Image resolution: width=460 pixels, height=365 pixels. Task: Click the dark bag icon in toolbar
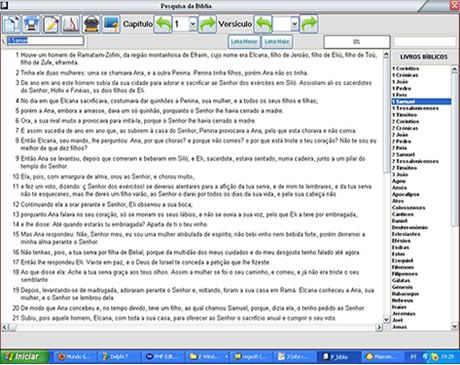coord(91,24)
